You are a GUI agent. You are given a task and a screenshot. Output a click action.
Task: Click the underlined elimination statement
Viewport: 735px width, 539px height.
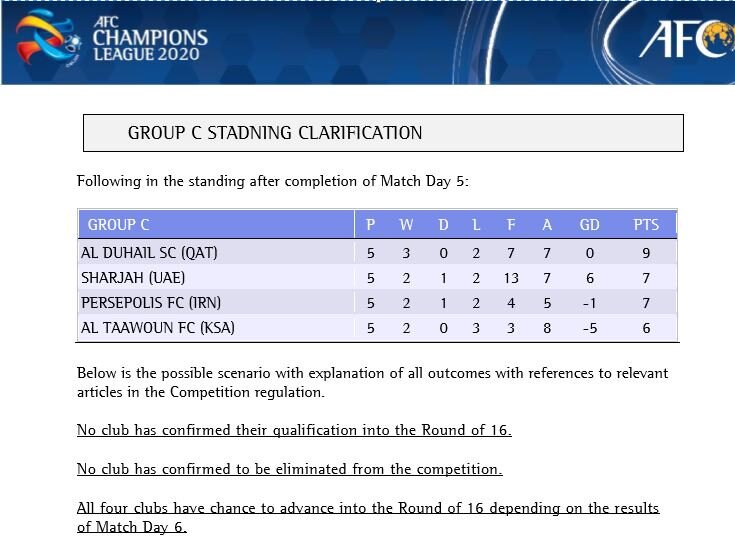click(x=289, y=469)
